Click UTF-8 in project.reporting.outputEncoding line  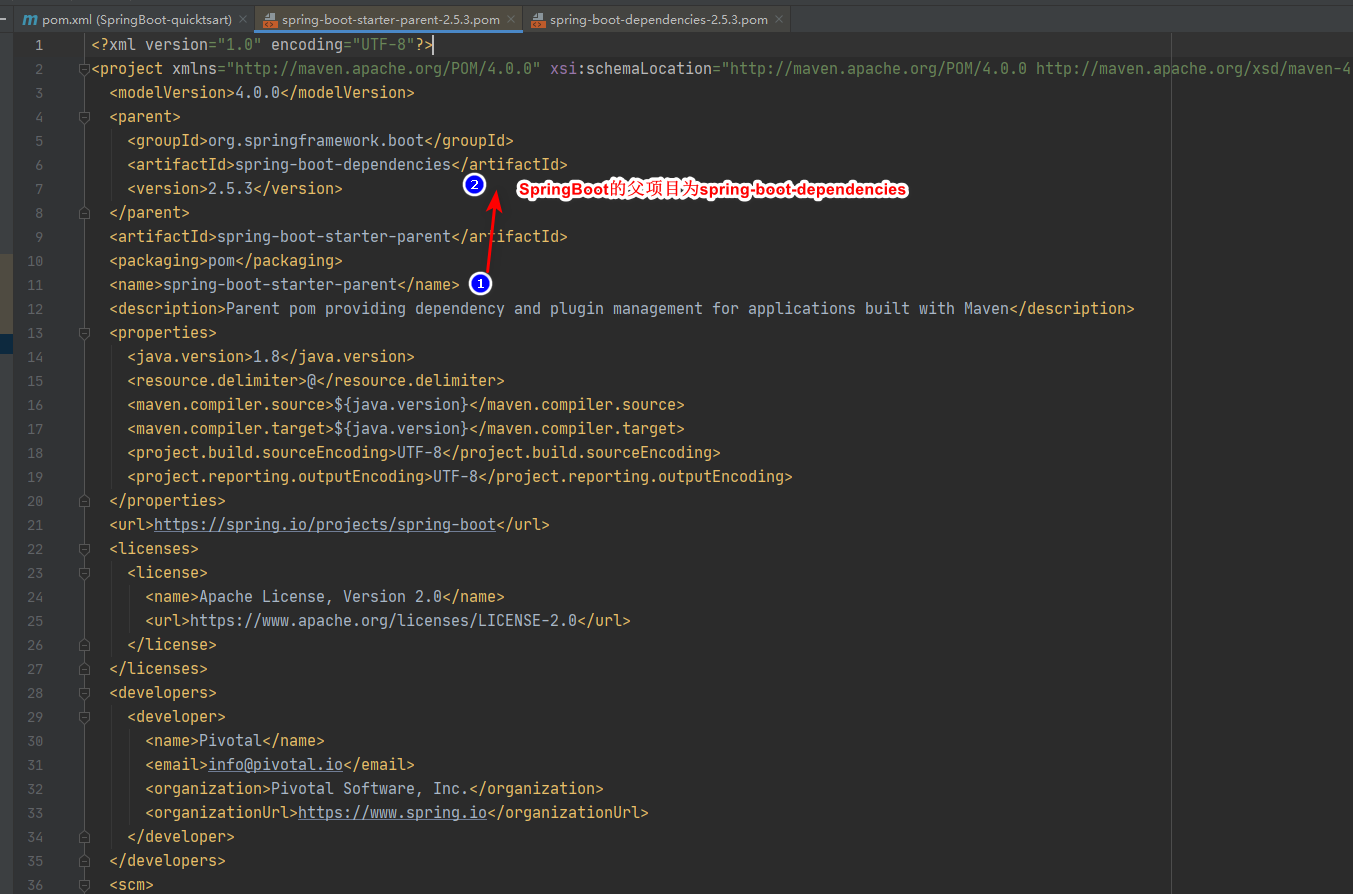click(x=455, y=477)
